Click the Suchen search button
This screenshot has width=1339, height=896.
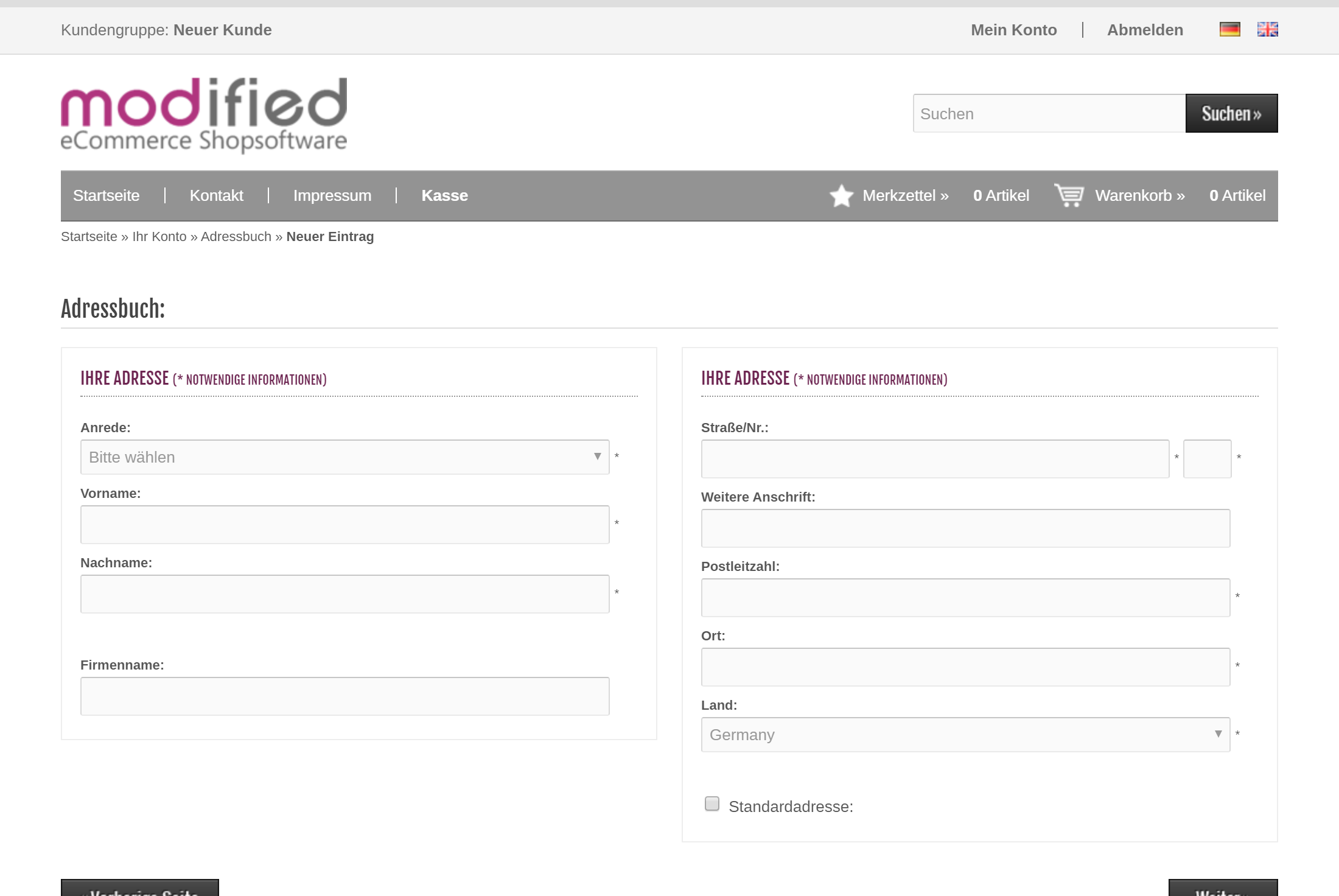coord(1231,113)
